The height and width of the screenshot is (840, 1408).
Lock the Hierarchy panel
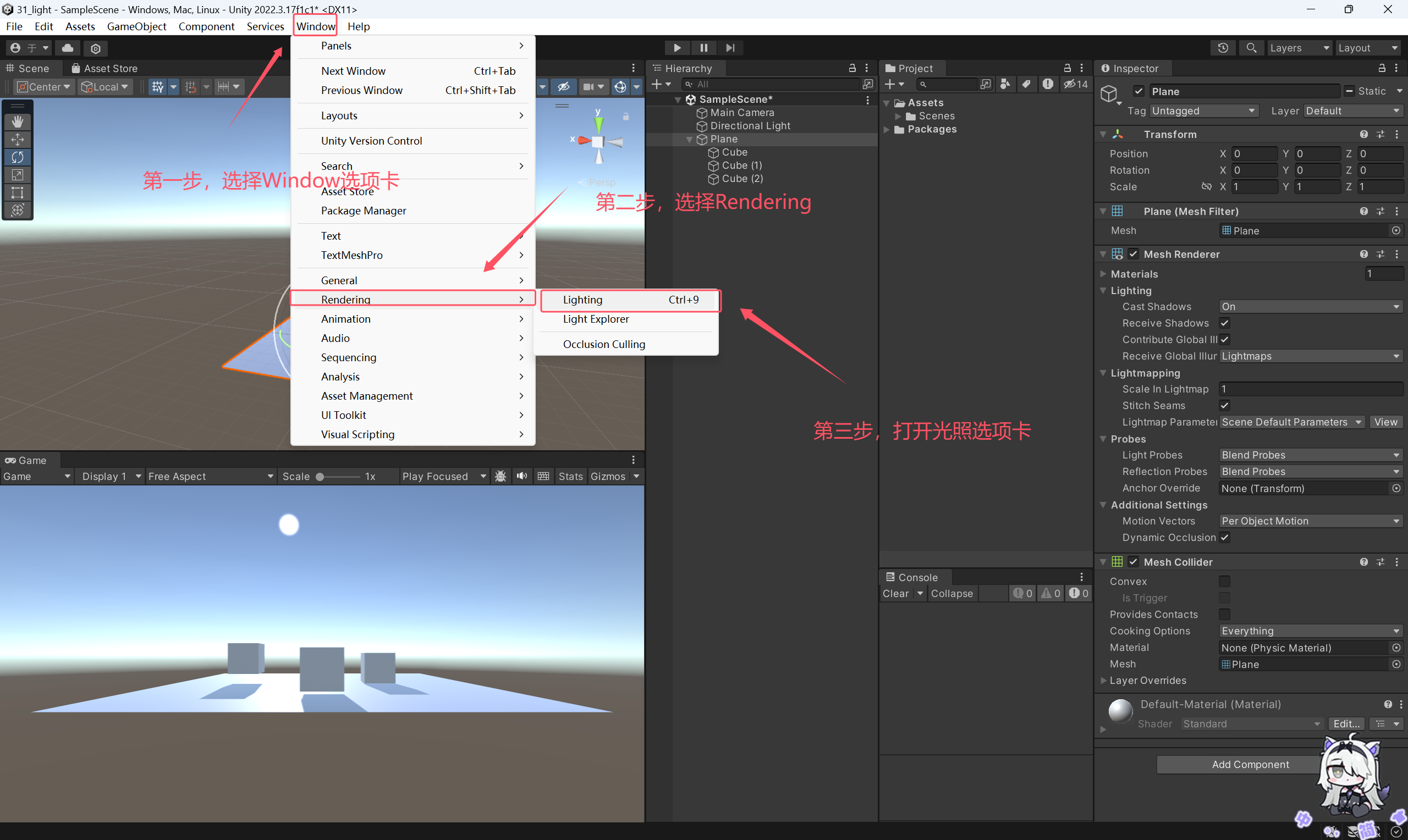852,68
